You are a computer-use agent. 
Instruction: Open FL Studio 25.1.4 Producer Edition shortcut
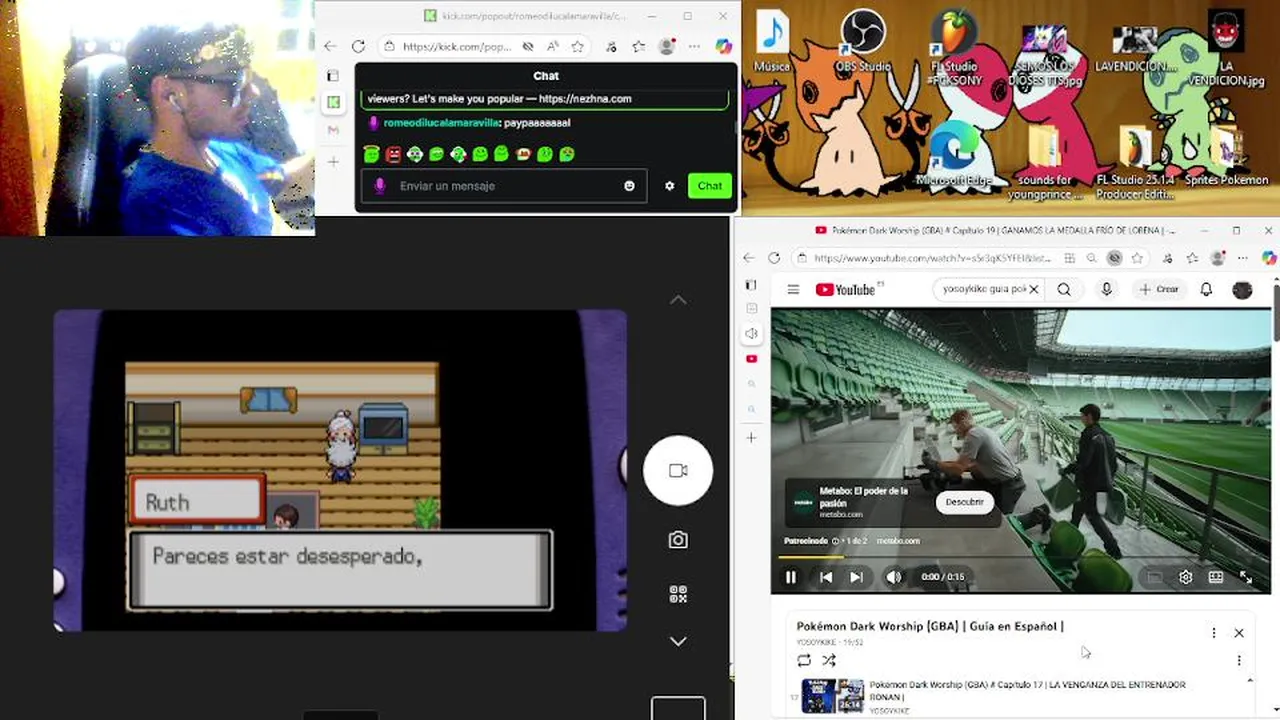click(1135, 162)
